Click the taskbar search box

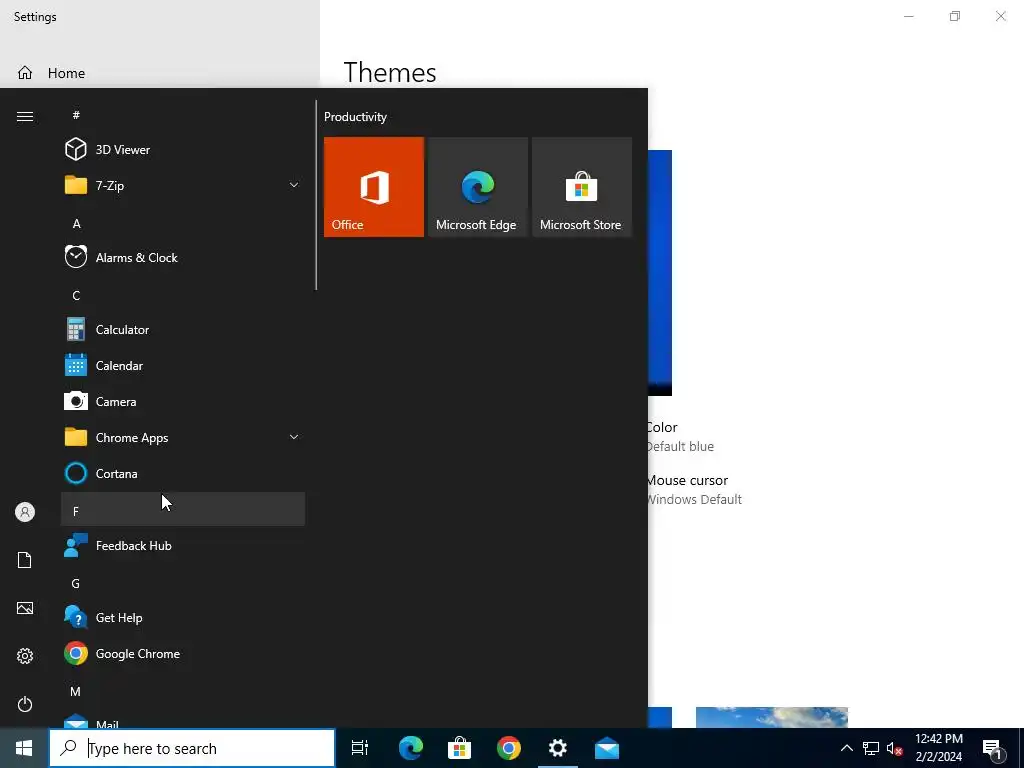192,748
